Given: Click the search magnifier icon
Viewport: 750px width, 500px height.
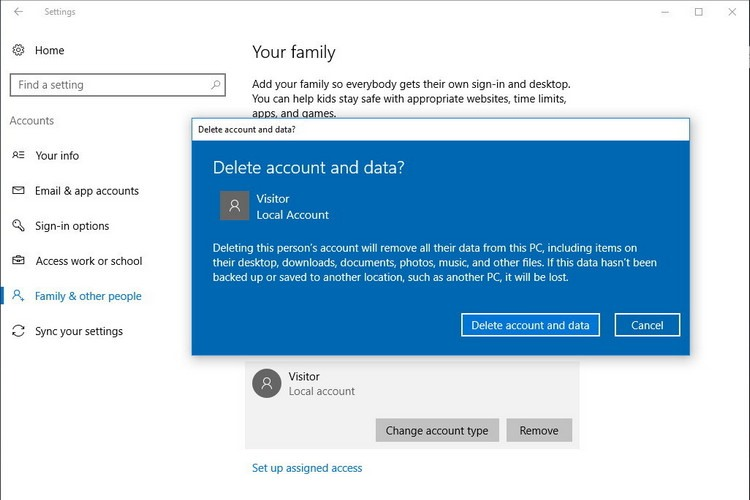Looking at the screenshot, I should [216, 85].
